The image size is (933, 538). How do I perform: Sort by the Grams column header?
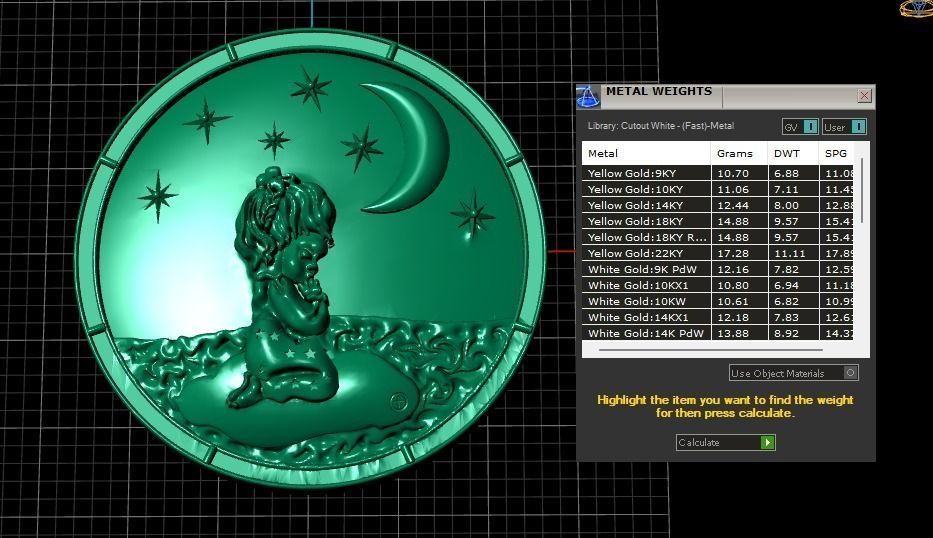point(739,154)
